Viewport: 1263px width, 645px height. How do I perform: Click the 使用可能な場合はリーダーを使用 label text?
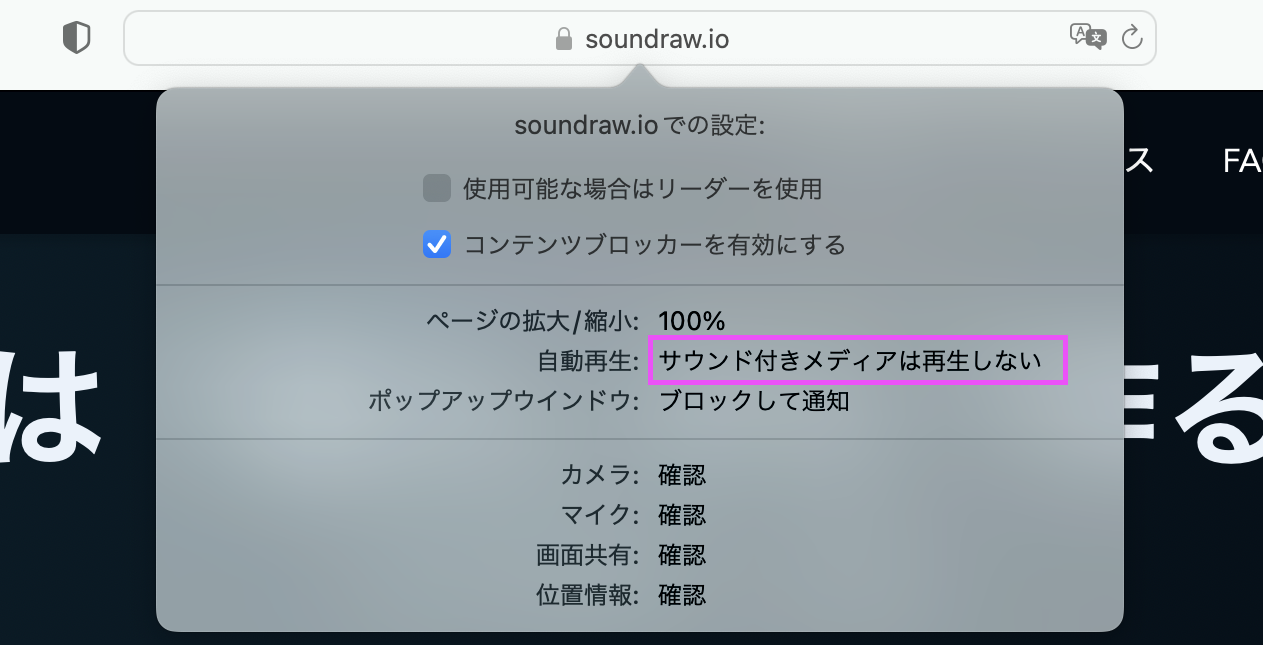pyautogui.click(x=642, y=188)
